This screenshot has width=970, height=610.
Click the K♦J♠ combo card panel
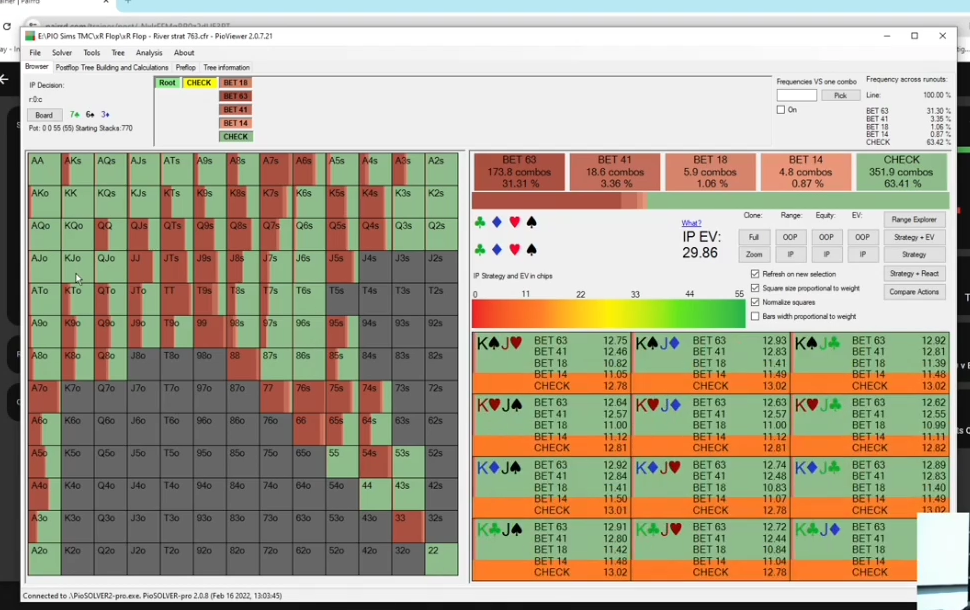click(552, 488)
